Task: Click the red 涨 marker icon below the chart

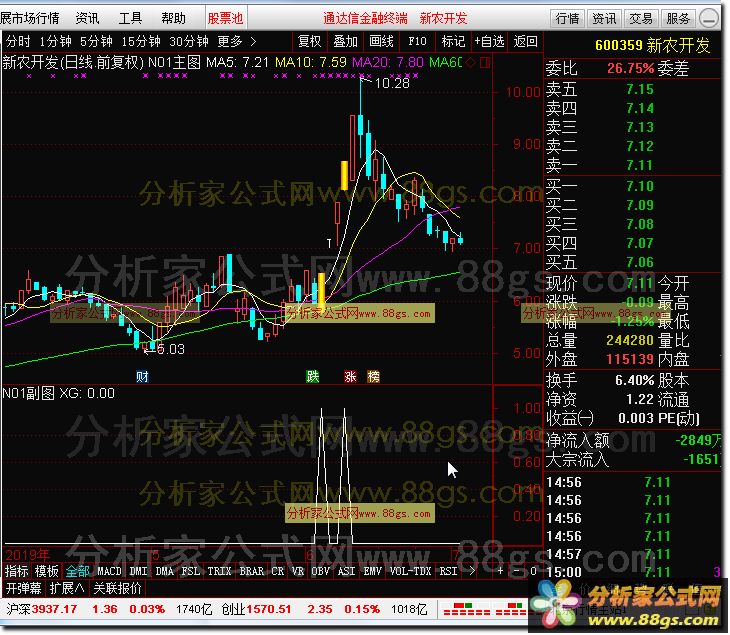Action: [x=350, y=377]
